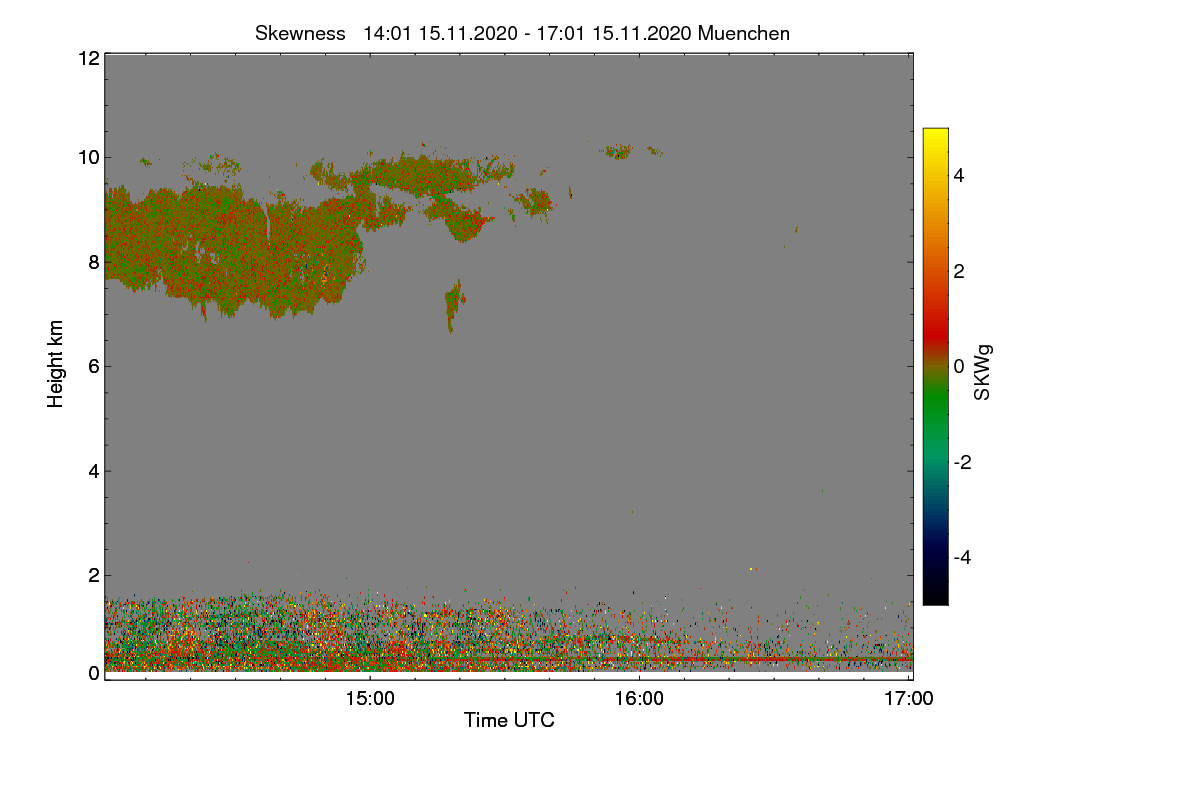The image size is (1200, 800).
Task: Click the large cloud layer near 8 km
Action: point(235,250)
